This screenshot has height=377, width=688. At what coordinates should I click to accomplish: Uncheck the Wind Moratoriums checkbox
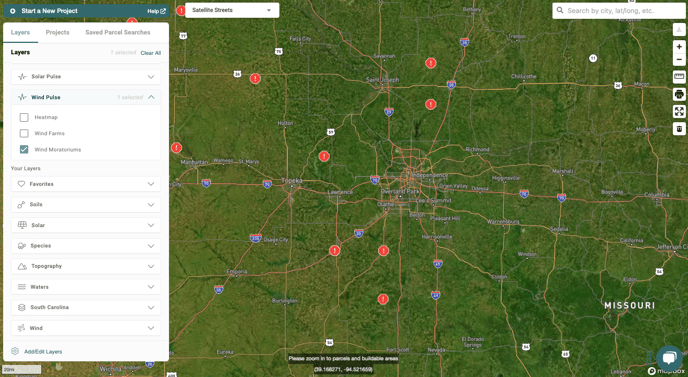24,149
